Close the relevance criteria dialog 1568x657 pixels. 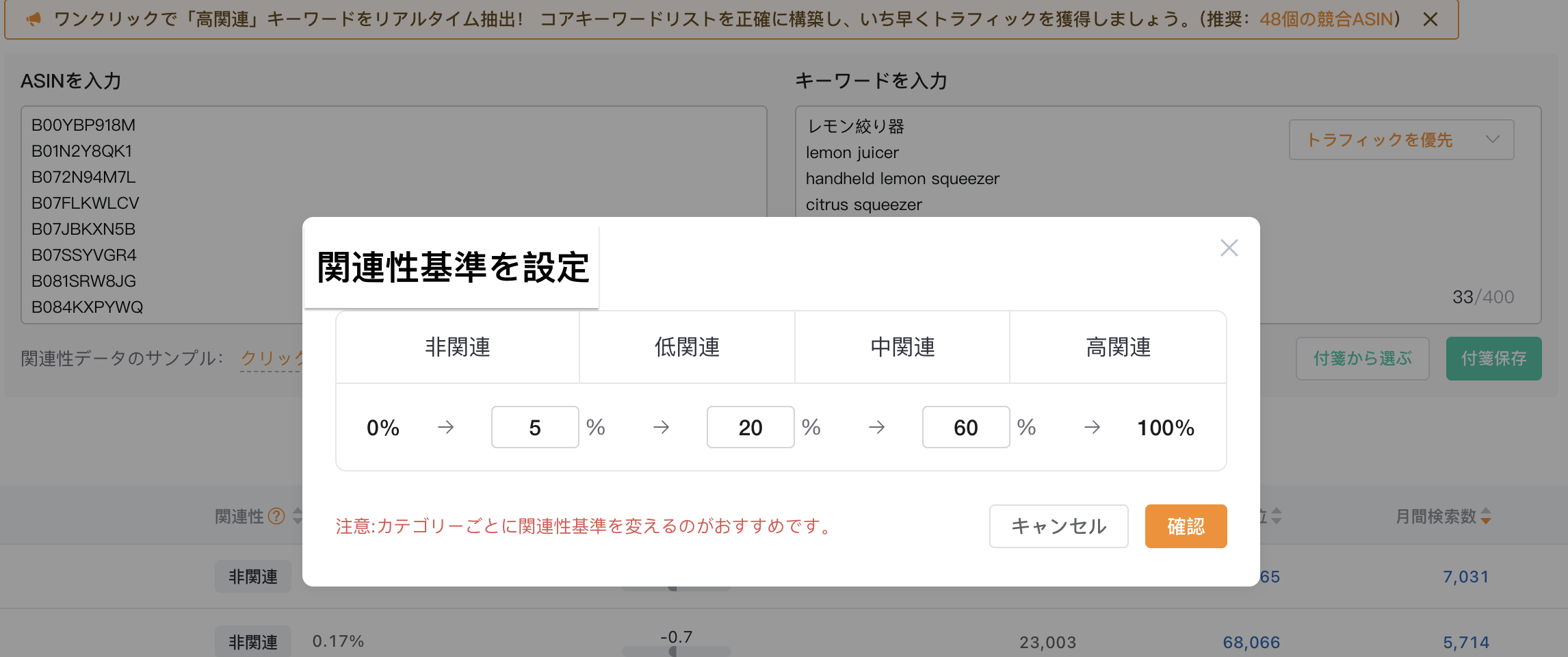1229,248
